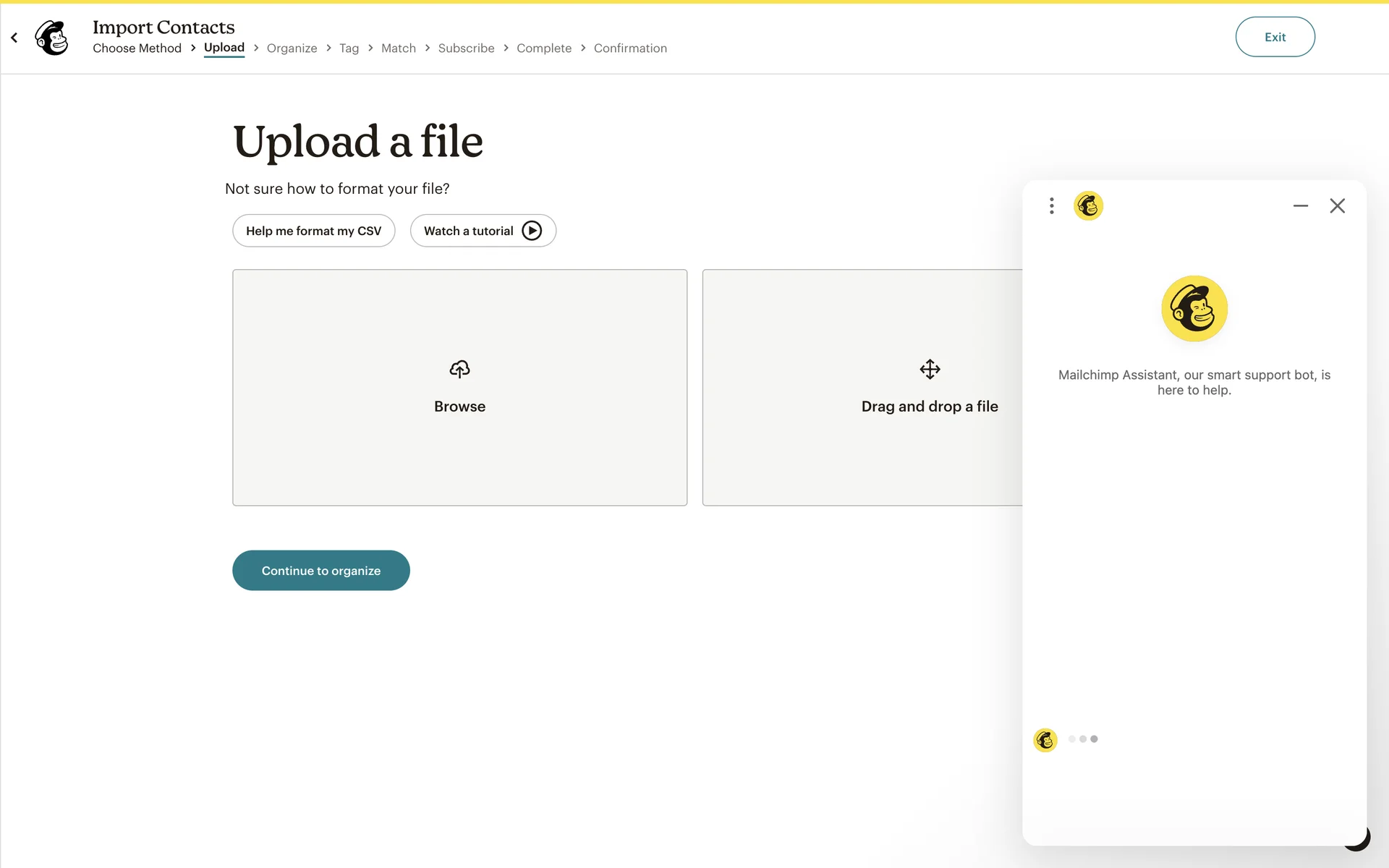This screenshot has width=1389, height=868.
Task: Select the Confirmation breadcrumb step
Action: pyautogui.click(x=630, y=48)
